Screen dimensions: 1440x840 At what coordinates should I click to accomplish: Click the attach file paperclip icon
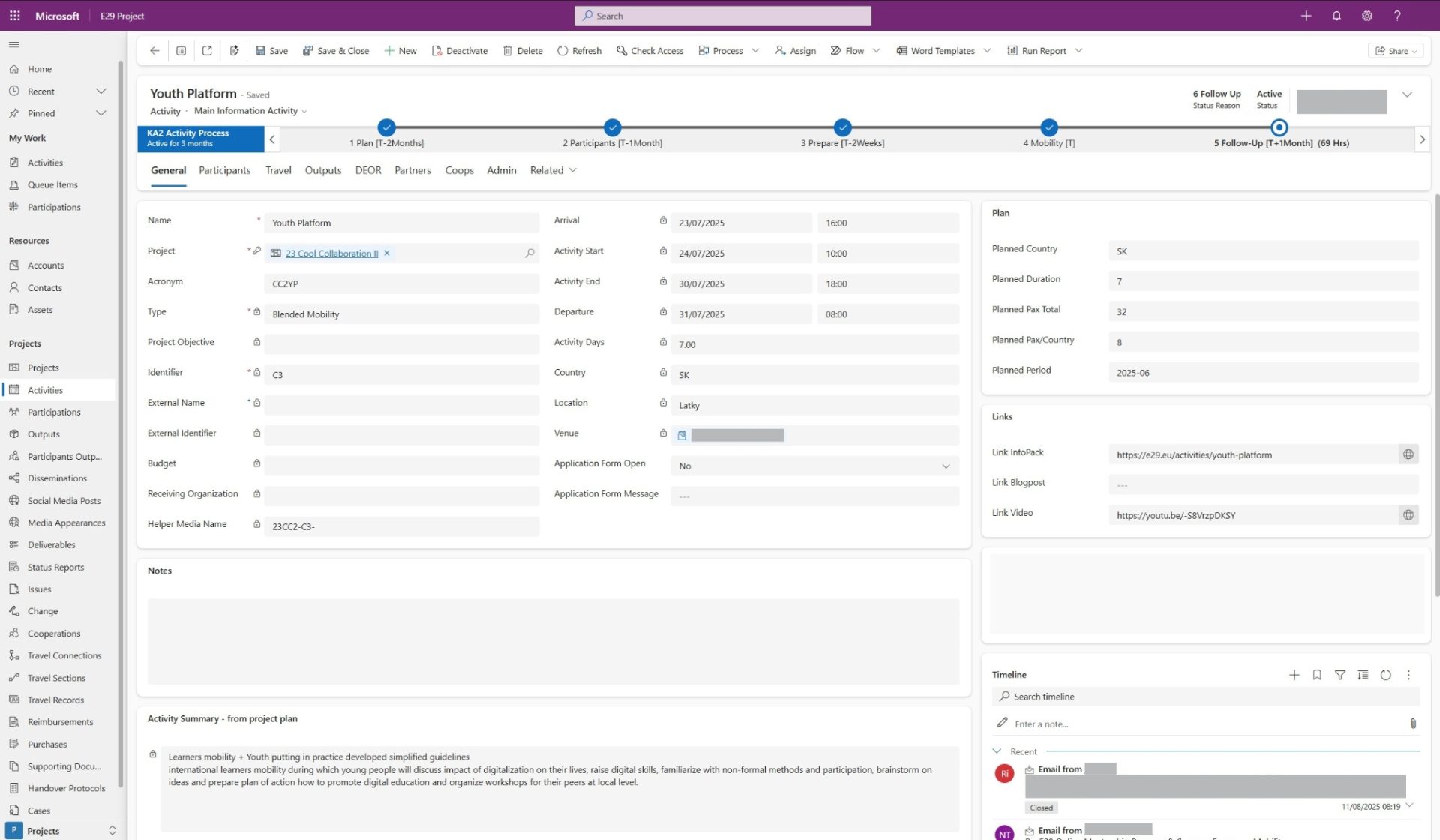point(1412,724)
